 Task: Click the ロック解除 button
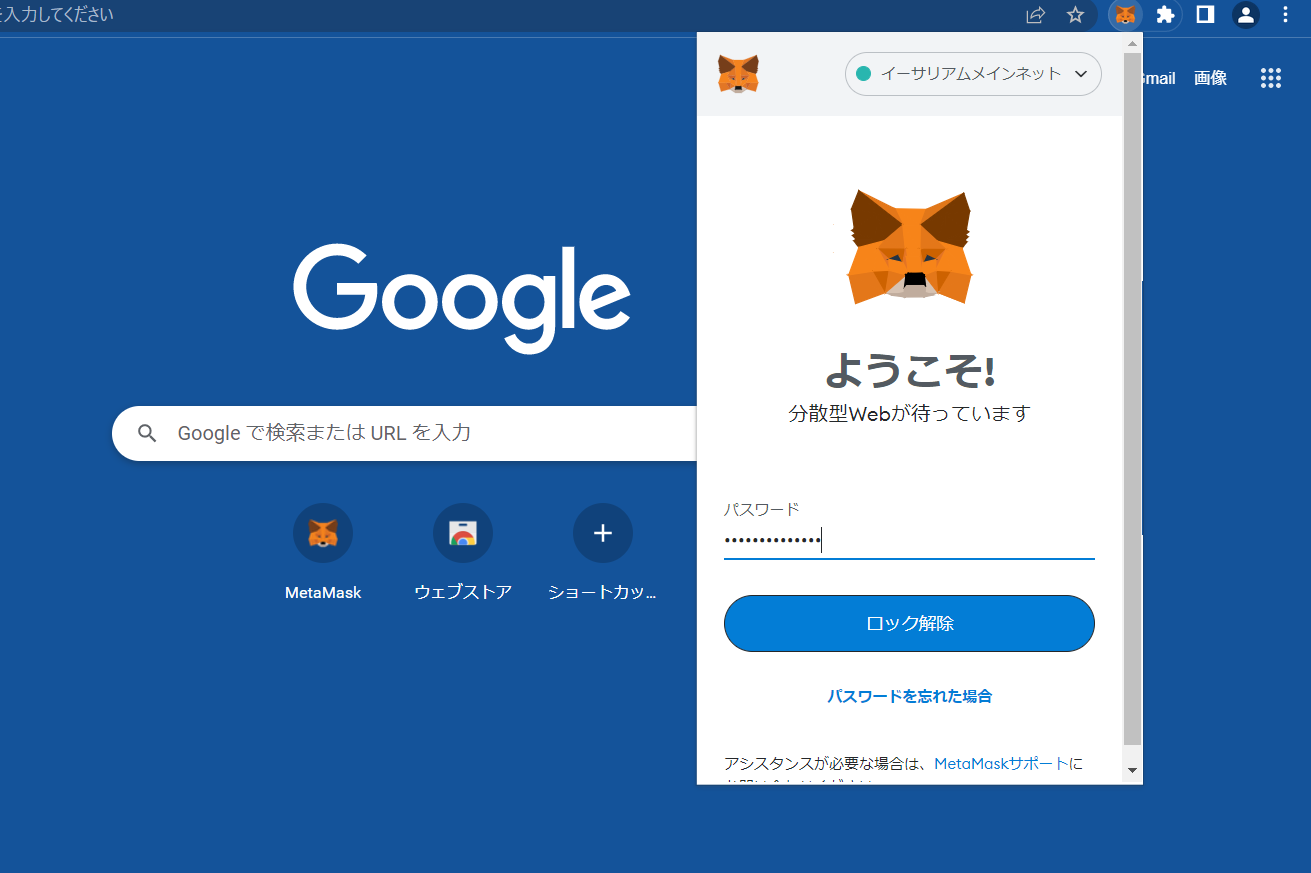click(909, 623)
